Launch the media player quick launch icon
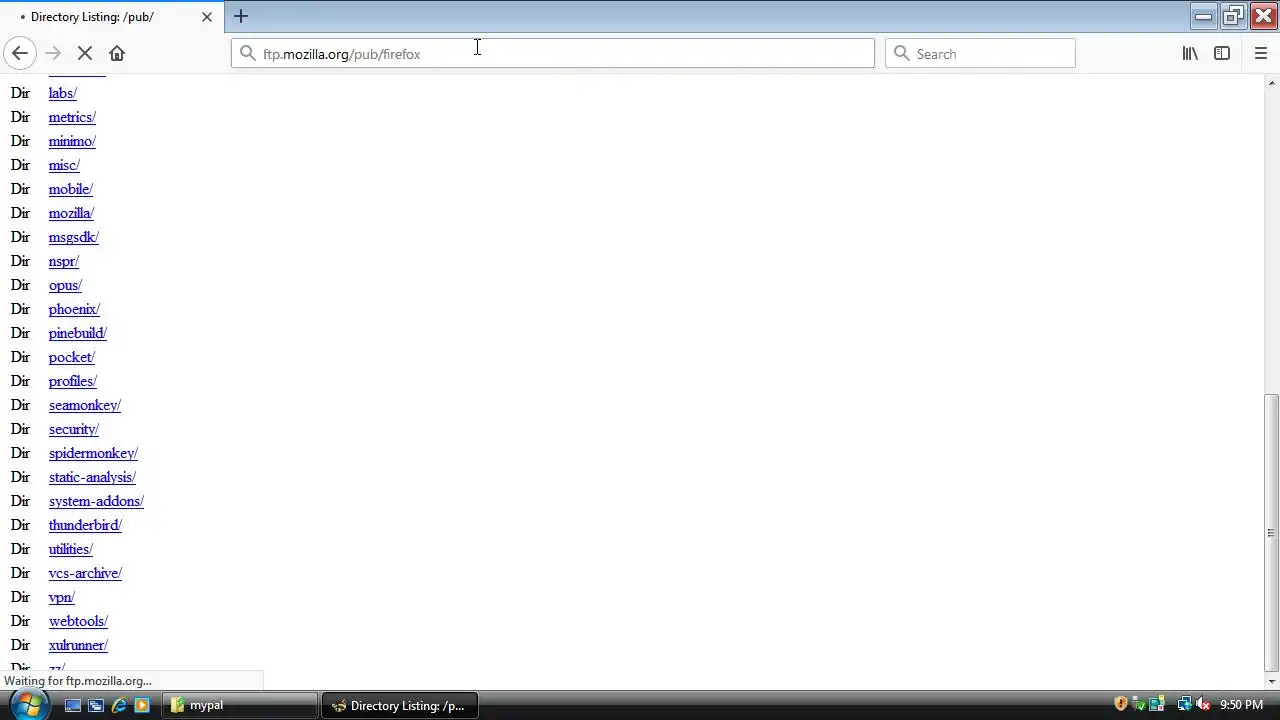 142,705
